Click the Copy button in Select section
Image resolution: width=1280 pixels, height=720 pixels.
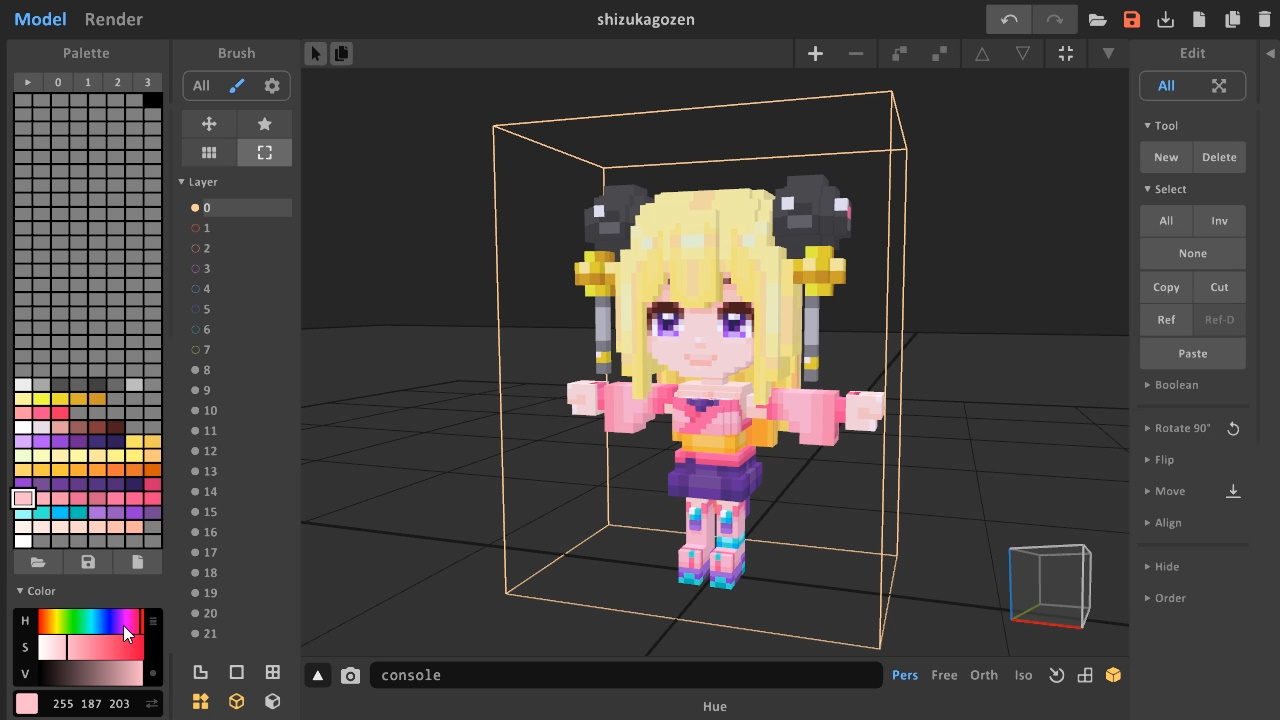tap(1166, 287)
